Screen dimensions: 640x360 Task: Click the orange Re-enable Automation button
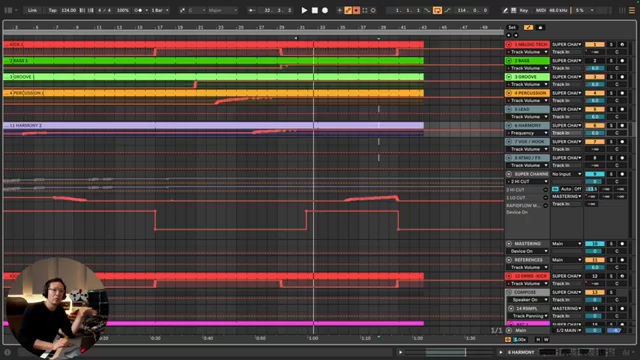pos(356,10)
